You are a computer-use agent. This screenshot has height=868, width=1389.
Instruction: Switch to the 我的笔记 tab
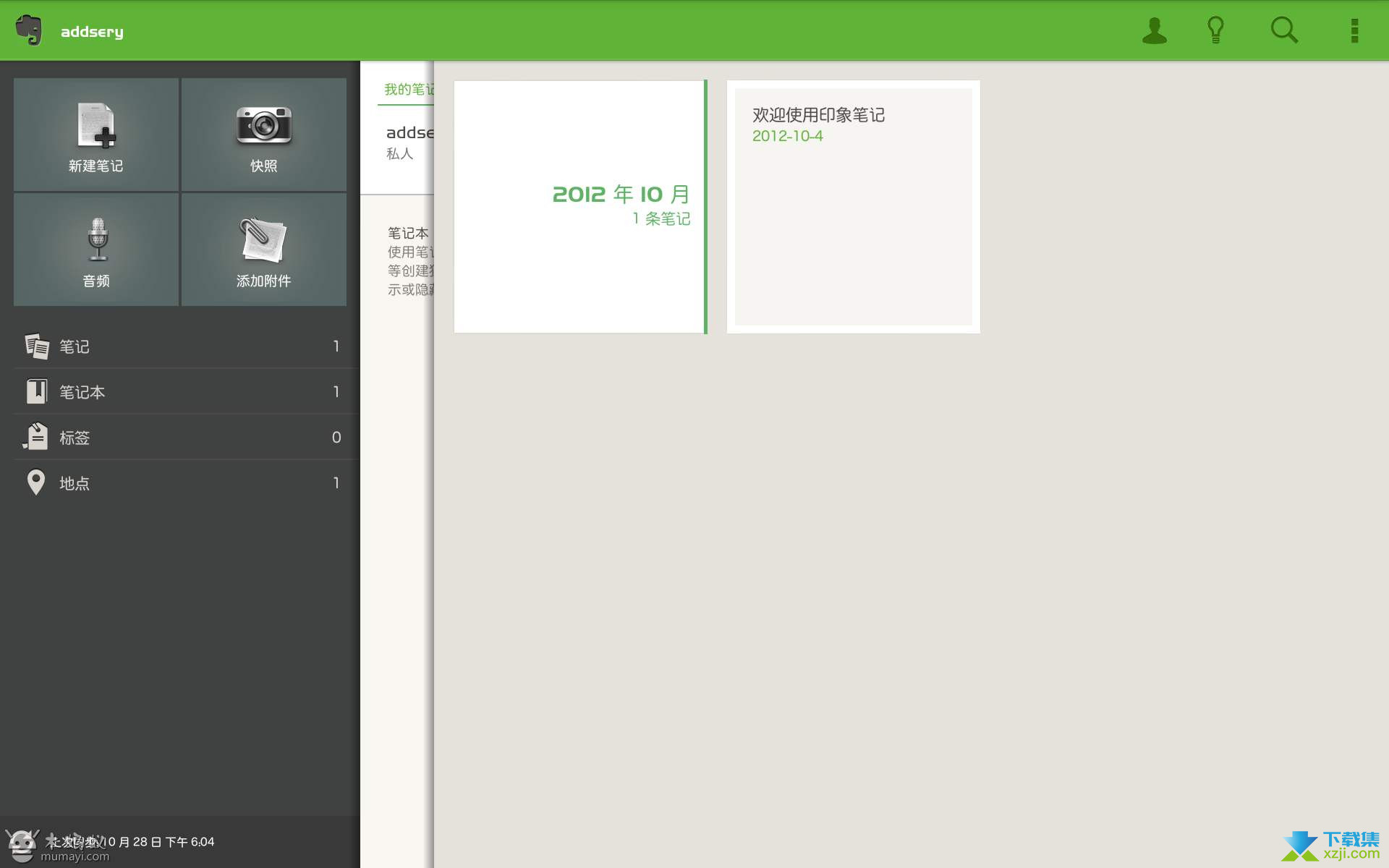click(408, 90)
